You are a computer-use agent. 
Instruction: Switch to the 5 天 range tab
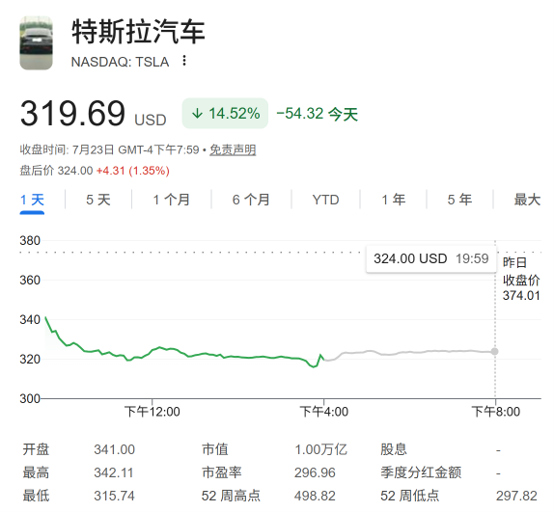(x=98, y=200)
